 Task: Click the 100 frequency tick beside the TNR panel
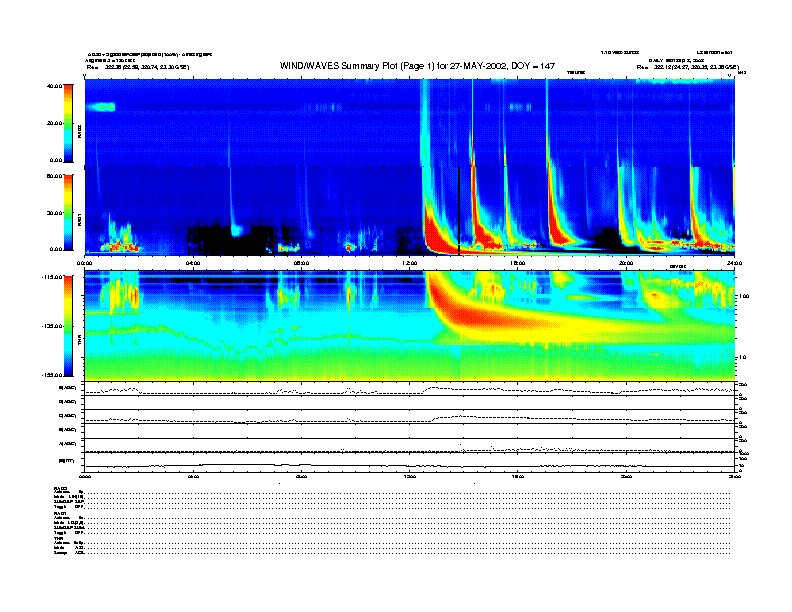[745, 296]
